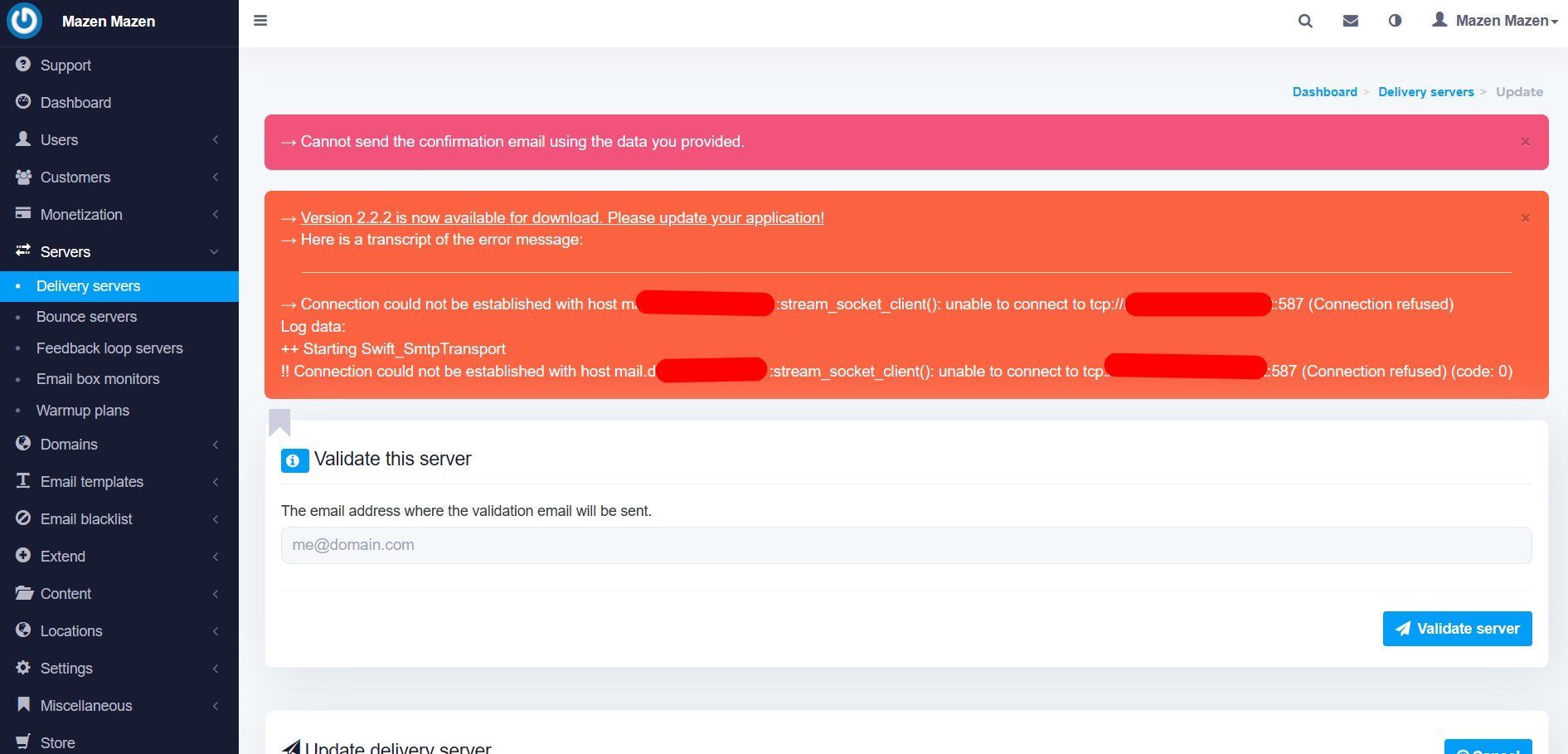Open the messages envelope icon

(1351, 21)
